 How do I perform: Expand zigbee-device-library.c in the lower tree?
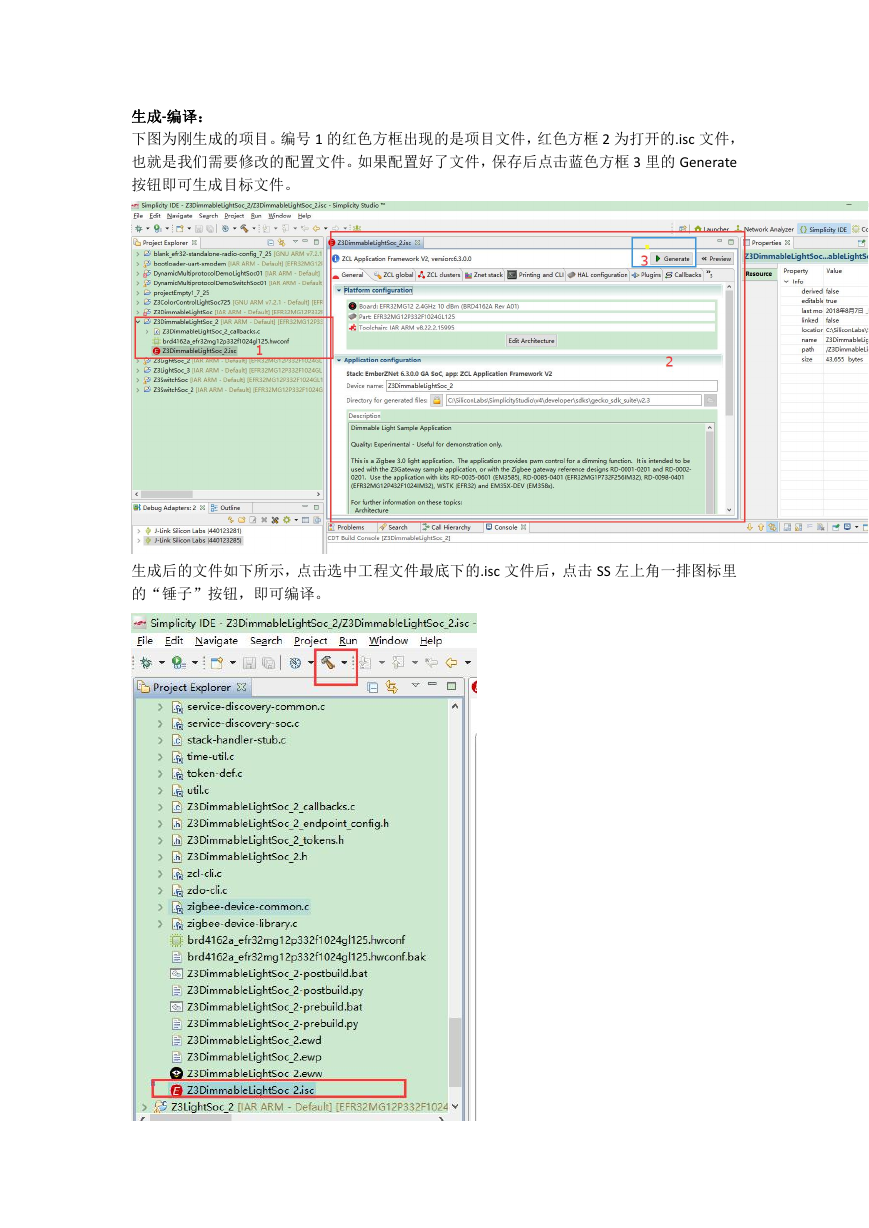tap(160, 923)
